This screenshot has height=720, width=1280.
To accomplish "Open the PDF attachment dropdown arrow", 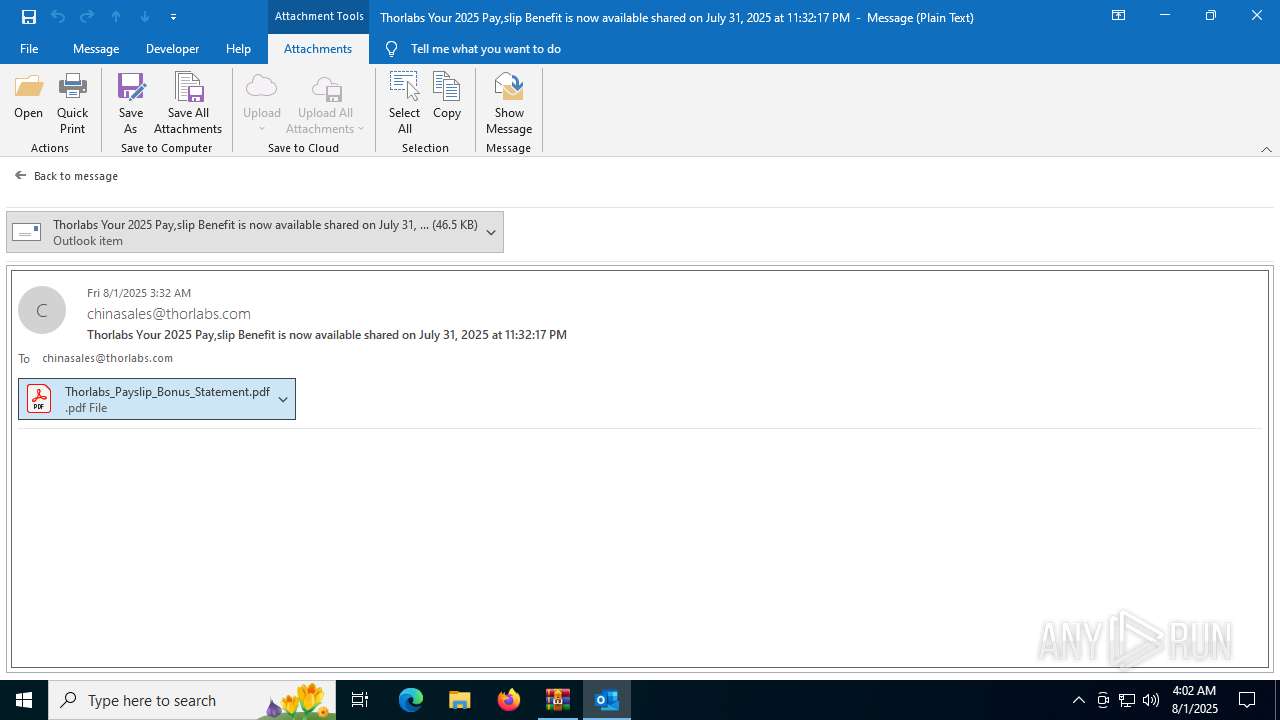I will click(x=283, y=399).
